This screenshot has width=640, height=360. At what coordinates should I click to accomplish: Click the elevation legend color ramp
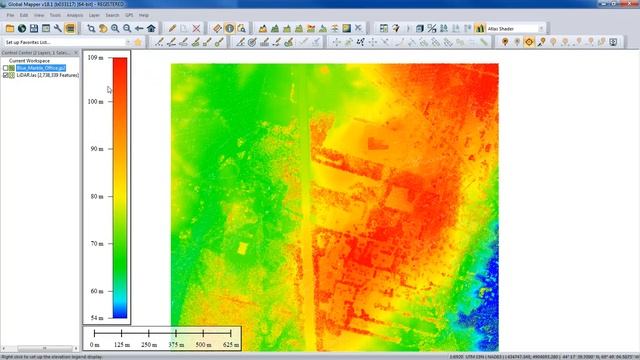tap(120, 187)
